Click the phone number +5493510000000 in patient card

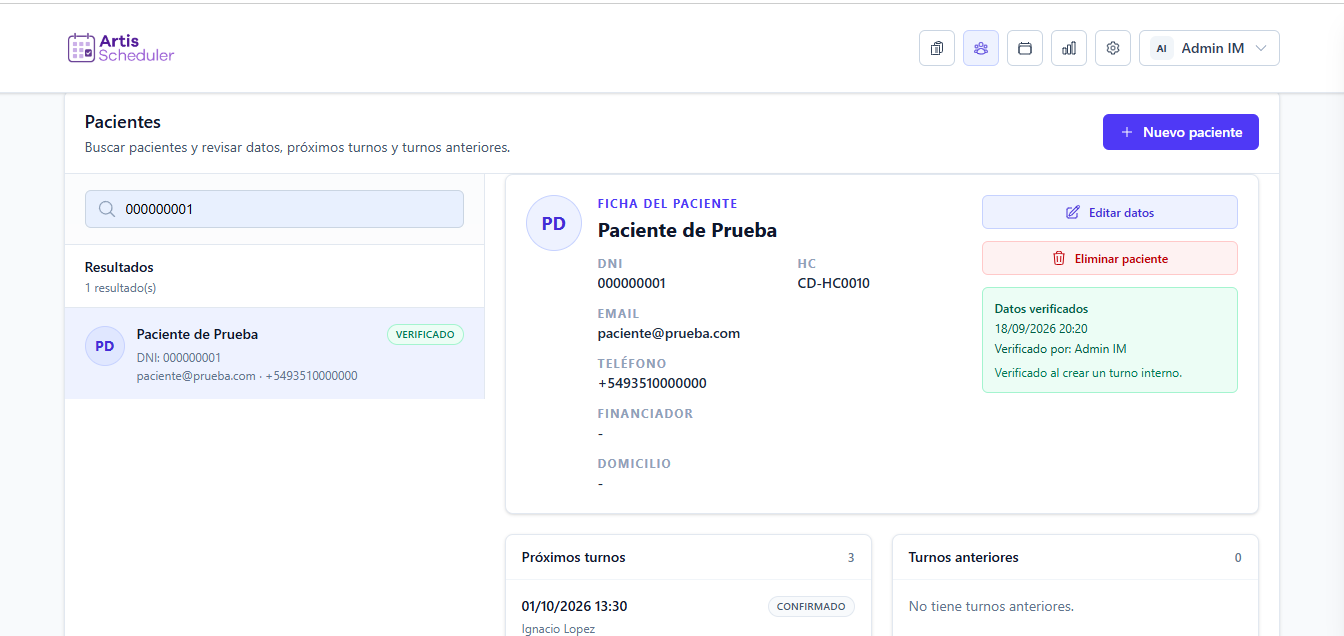(652, 383)
